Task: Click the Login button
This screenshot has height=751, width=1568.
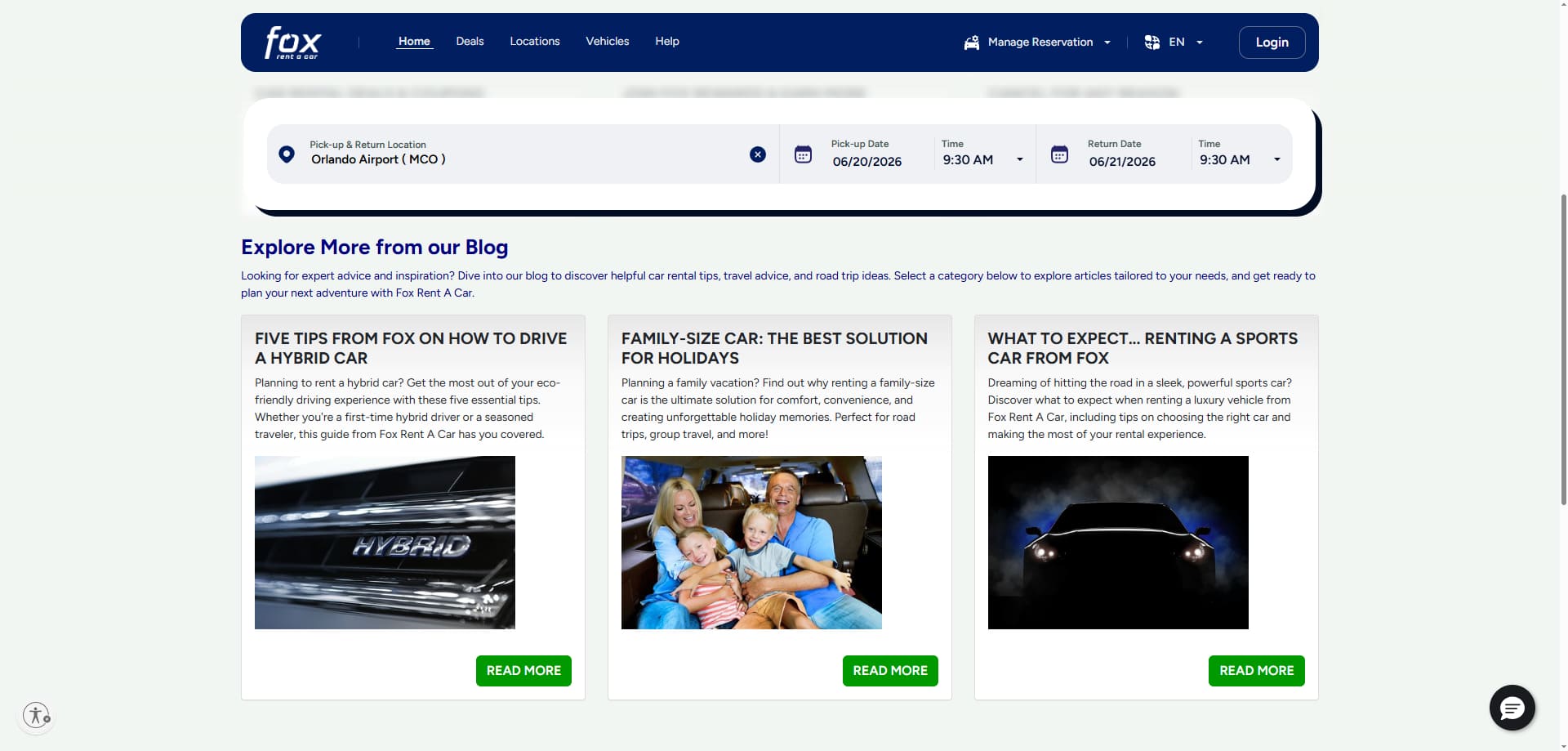Action: point(1272,42)
